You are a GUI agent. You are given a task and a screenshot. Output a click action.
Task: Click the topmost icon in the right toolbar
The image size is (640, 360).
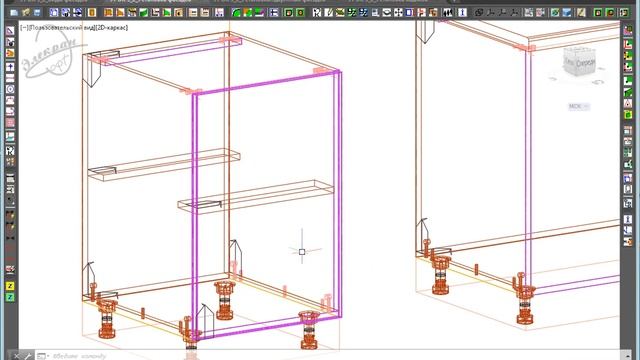[628, 31]
